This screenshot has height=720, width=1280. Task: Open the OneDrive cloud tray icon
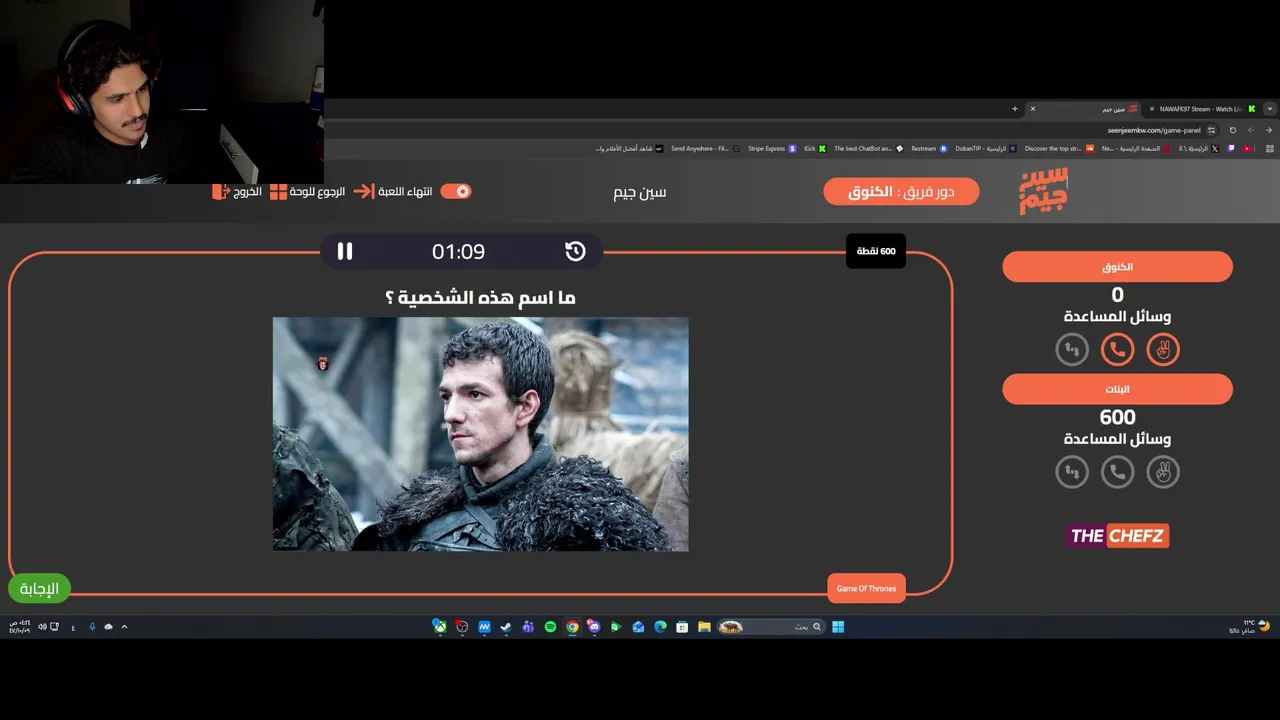(108, 627)
